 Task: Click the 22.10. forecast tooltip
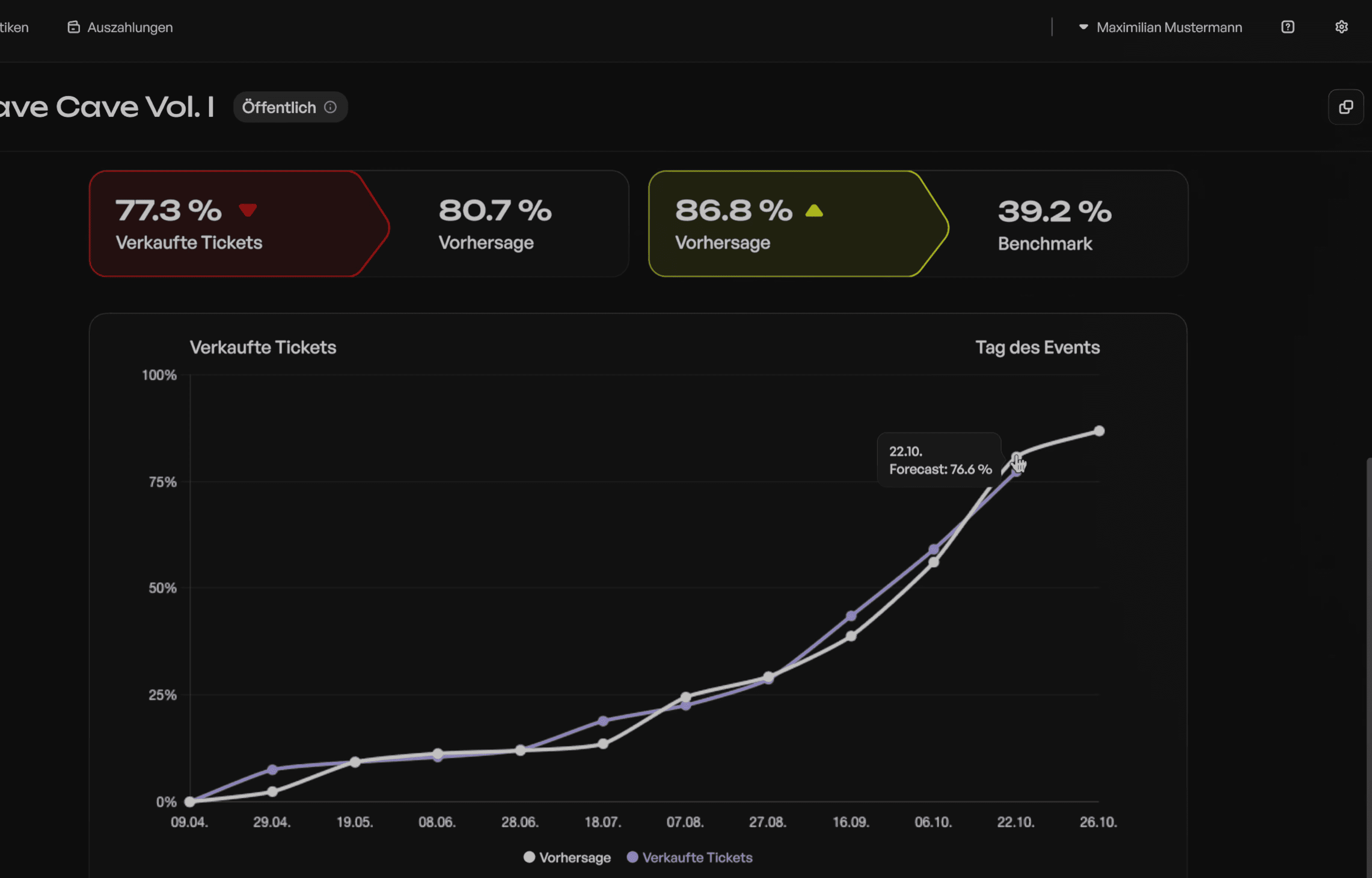[939, 460]
